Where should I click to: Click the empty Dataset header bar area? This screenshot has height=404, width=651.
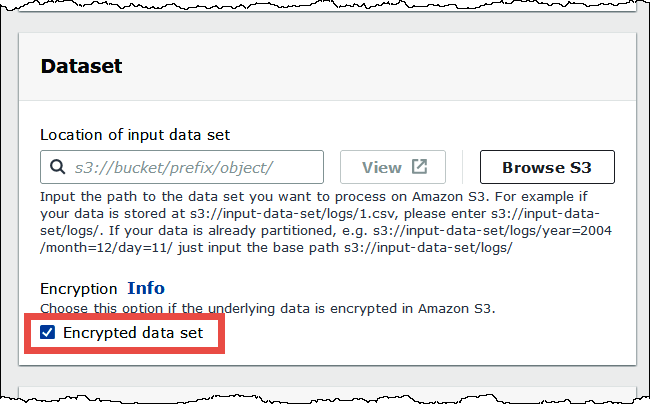400,67
